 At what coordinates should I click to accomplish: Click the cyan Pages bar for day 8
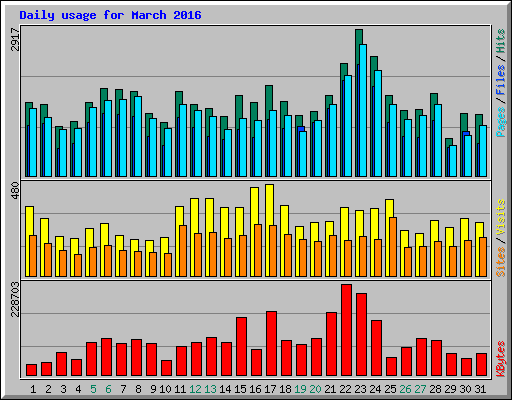click(x=138, y=136)
